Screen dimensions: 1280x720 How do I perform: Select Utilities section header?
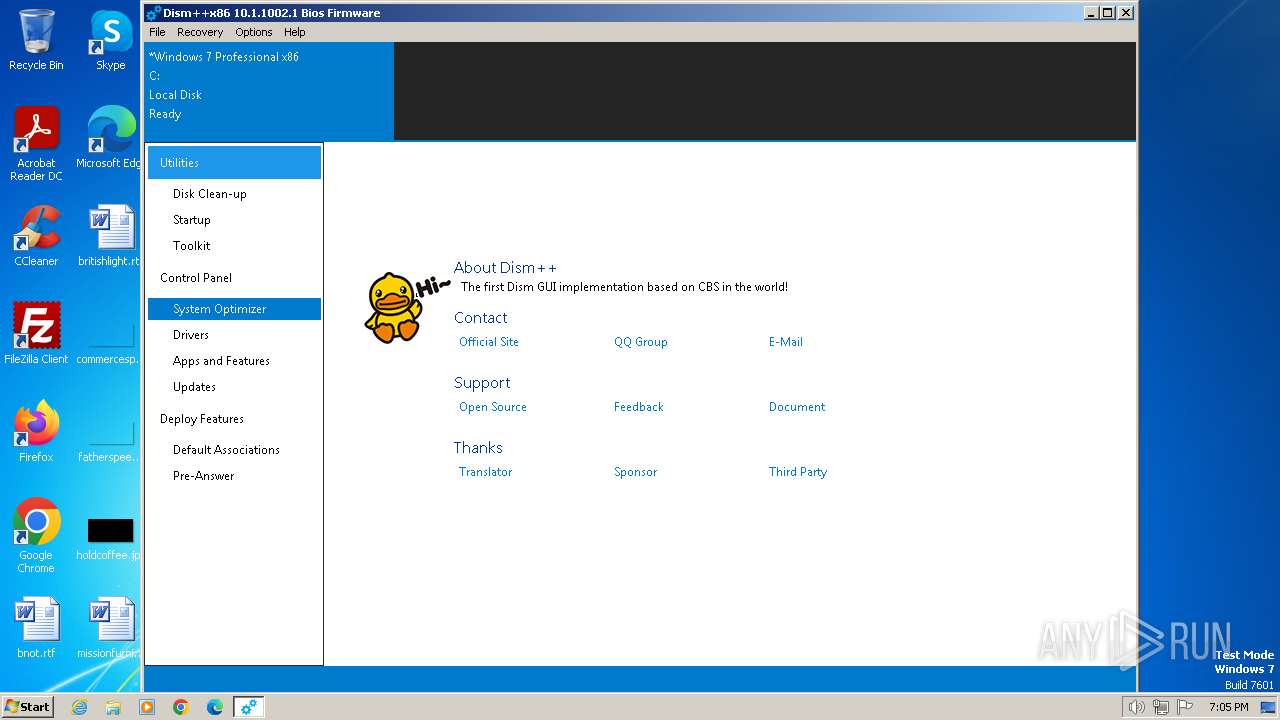pos(234,162)
